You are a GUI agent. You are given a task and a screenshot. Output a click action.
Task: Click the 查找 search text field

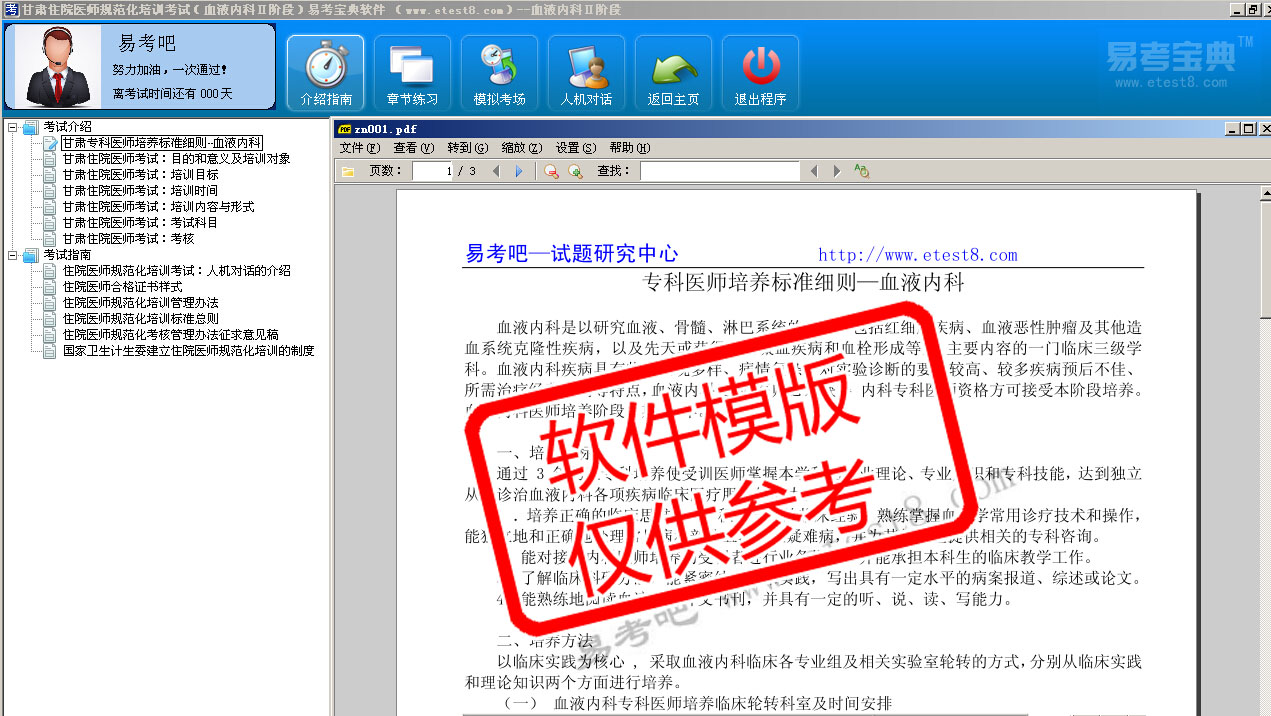(x=719, y=171)
